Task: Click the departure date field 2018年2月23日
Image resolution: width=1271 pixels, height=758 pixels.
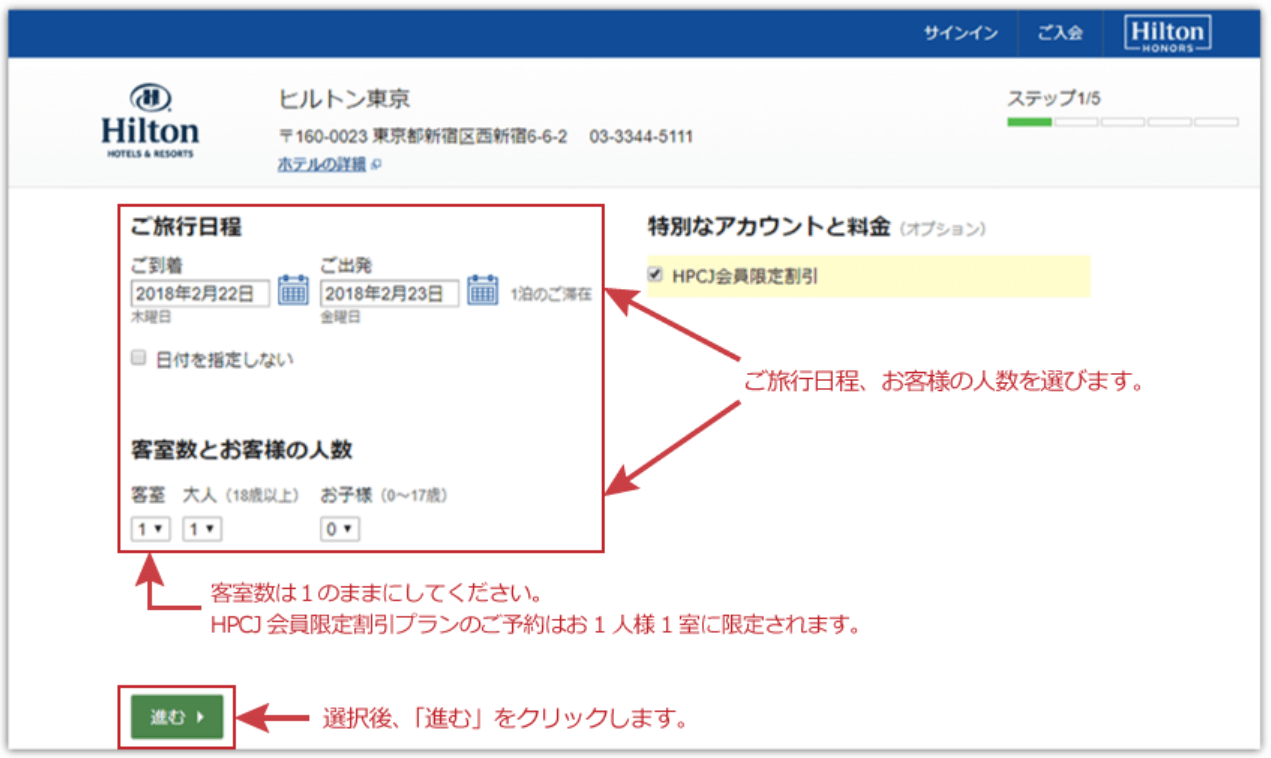Action: (389, 293)
